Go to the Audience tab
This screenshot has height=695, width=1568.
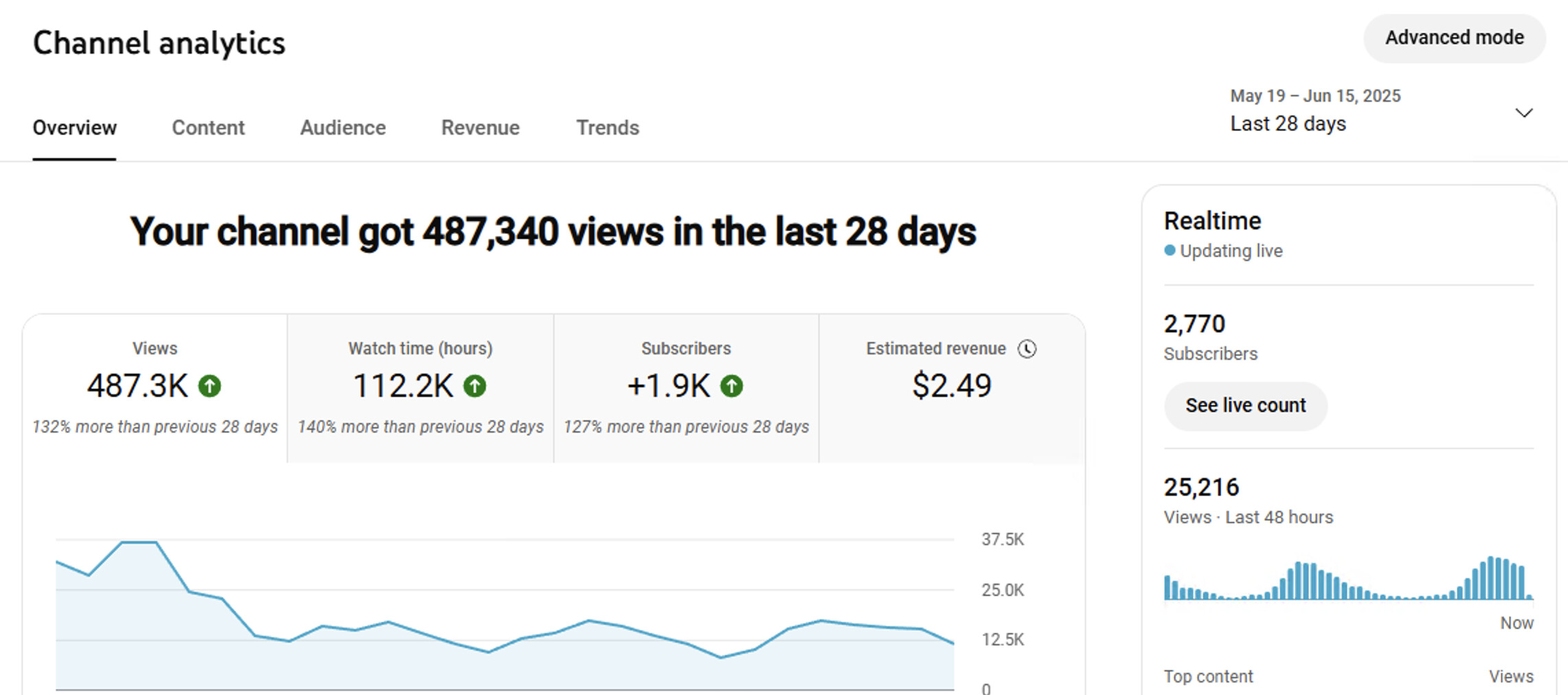[x=342, y=128]
